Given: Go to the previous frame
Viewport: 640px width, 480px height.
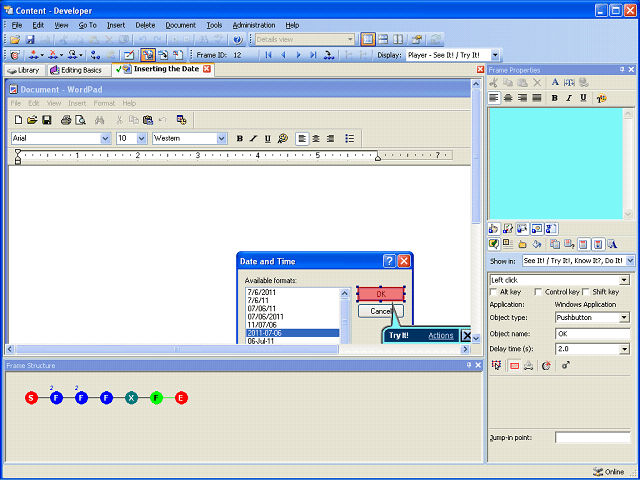Looking at the screenshot, I should coord(283,55).
